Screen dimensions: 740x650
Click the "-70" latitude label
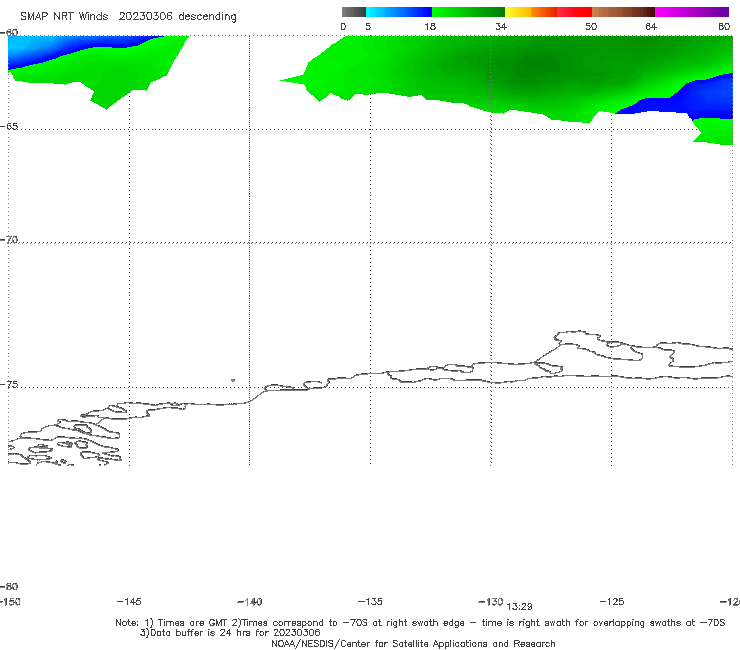9,240
